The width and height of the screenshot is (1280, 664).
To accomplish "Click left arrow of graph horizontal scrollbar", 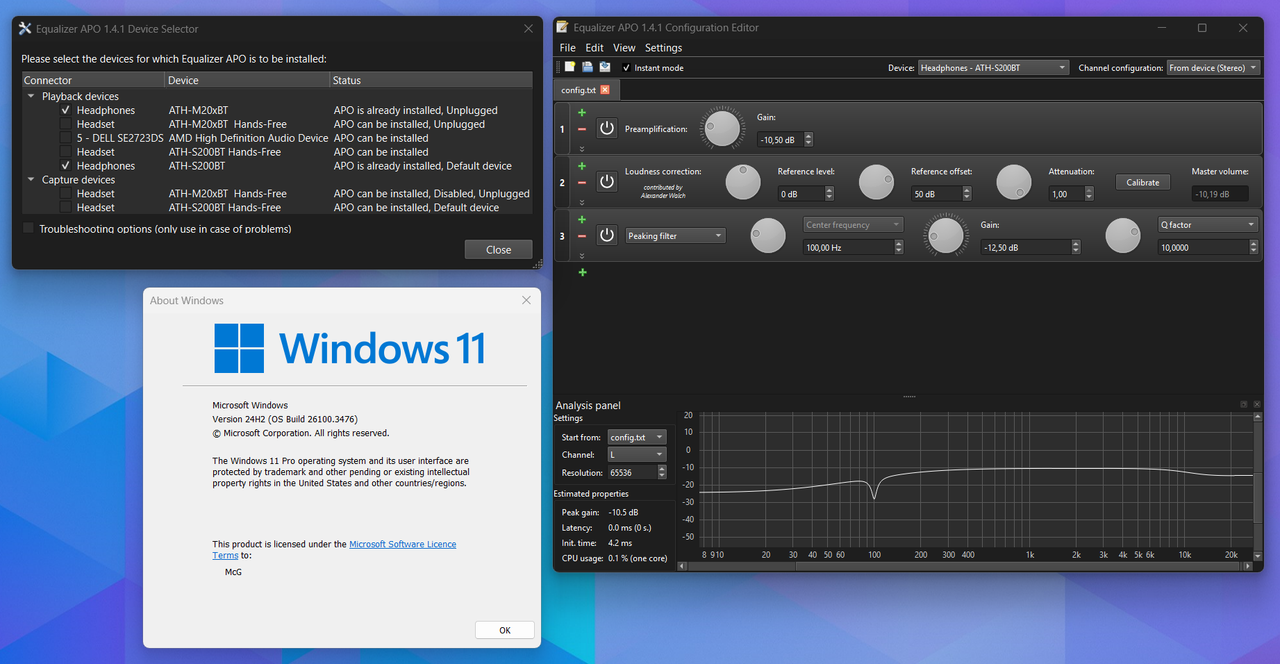I will click(683, 566).
